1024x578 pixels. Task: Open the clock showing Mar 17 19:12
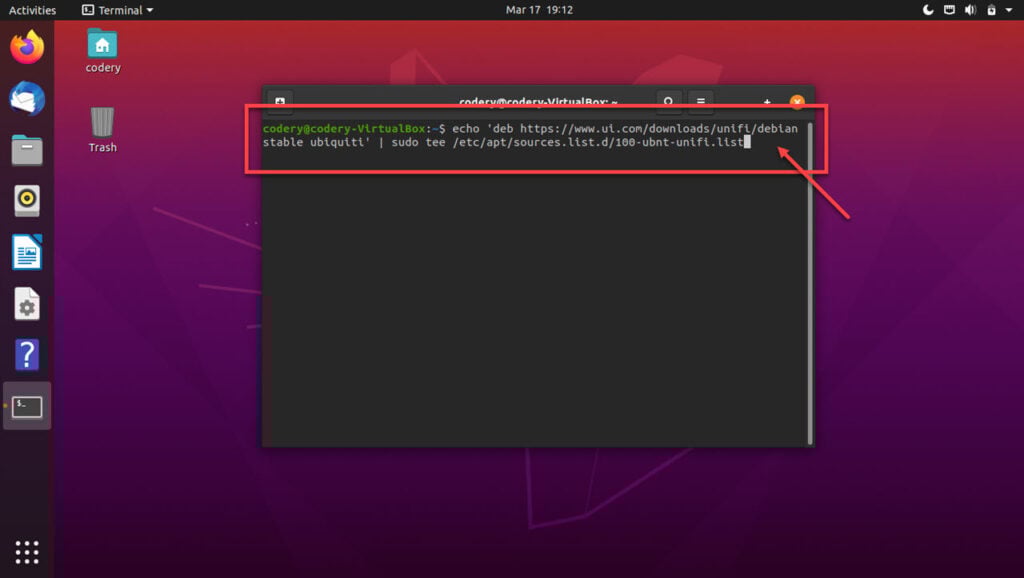(x=539, y=10)
